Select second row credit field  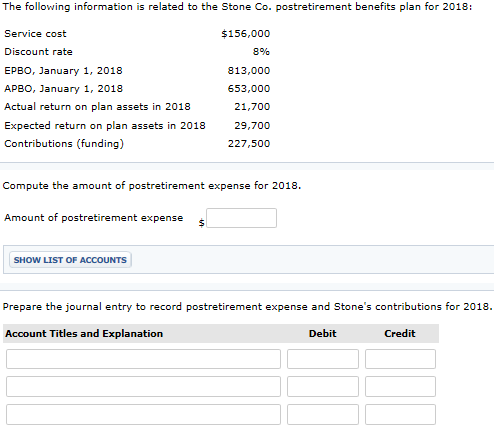coord(400,387)
